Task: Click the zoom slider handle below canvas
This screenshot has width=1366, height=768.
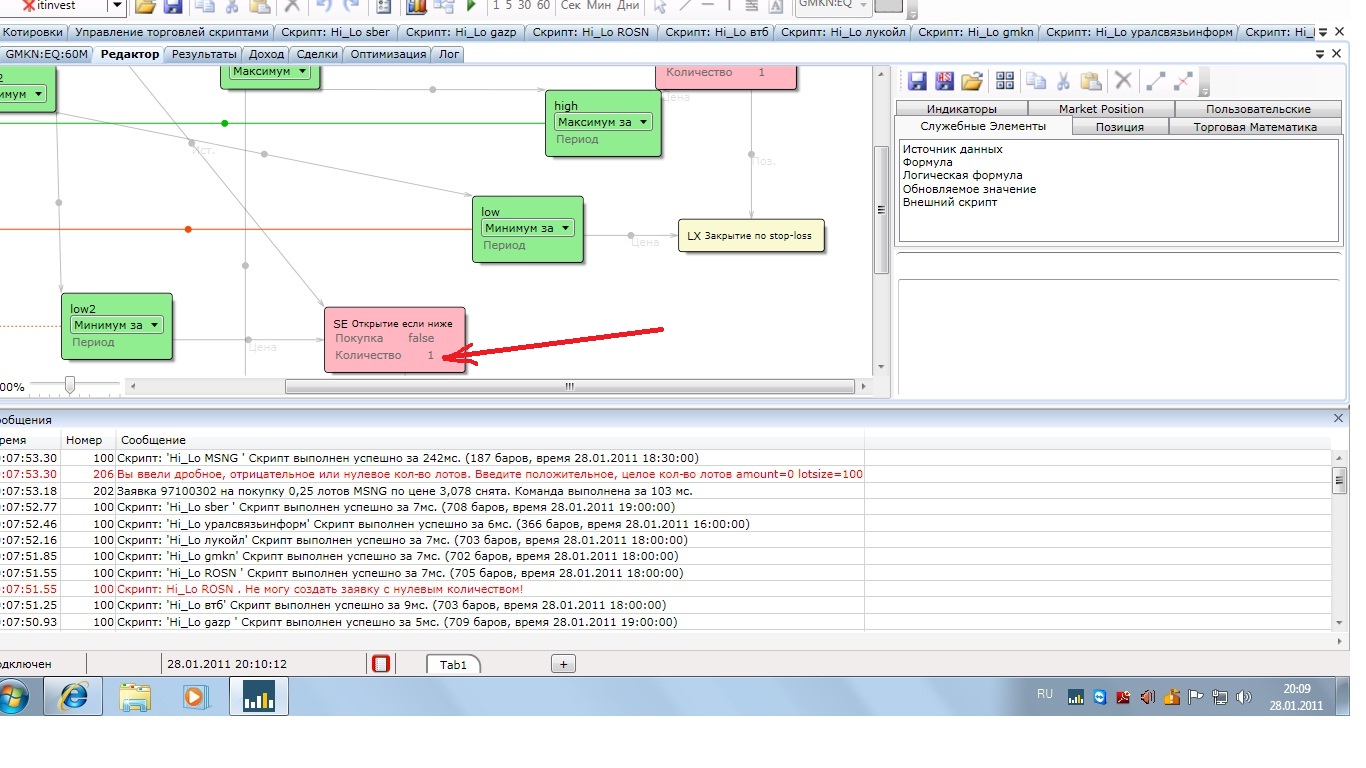Action: (x=70, y=385)
